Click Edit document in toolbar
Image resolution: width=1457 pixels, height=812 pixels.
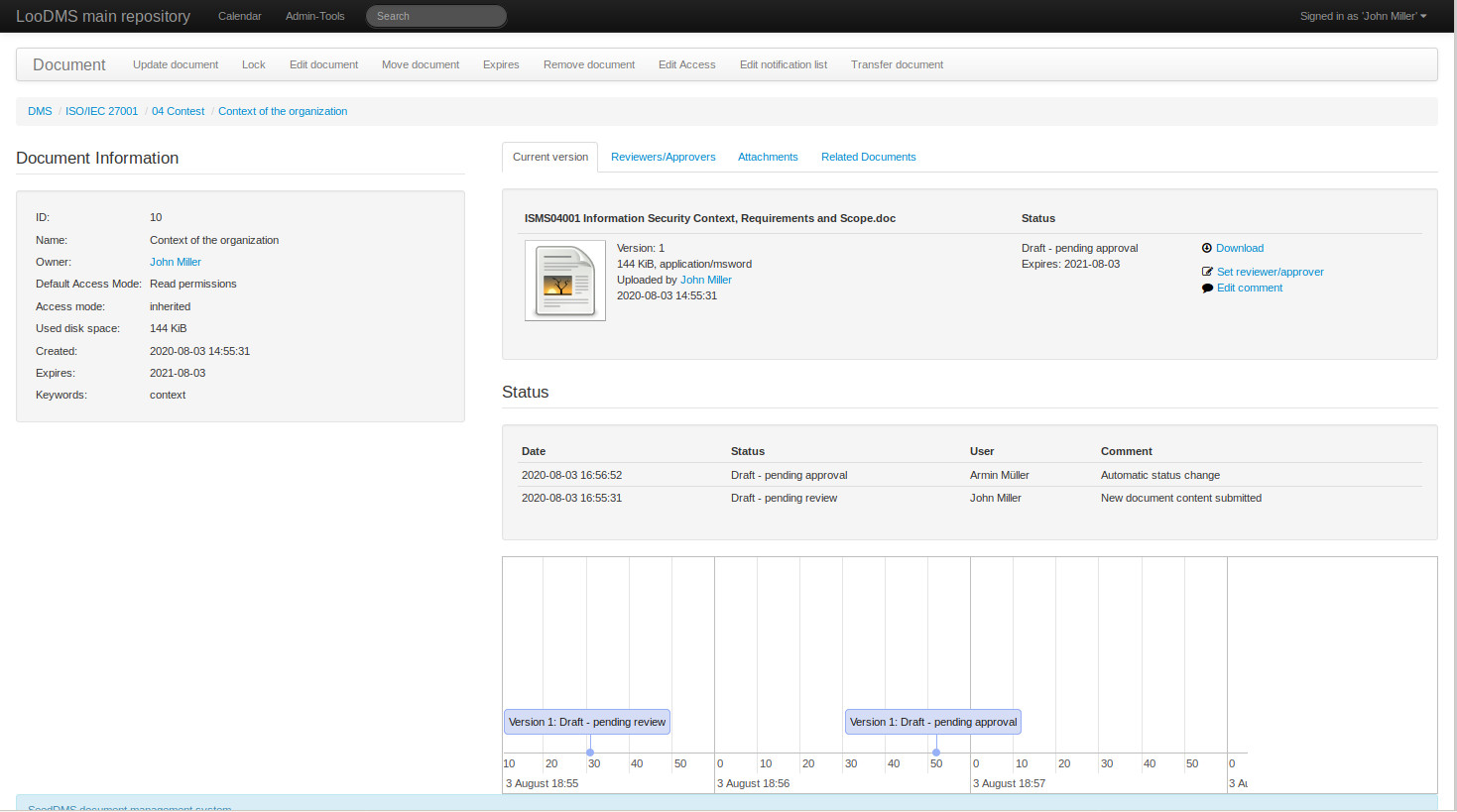tap(323, 64)
